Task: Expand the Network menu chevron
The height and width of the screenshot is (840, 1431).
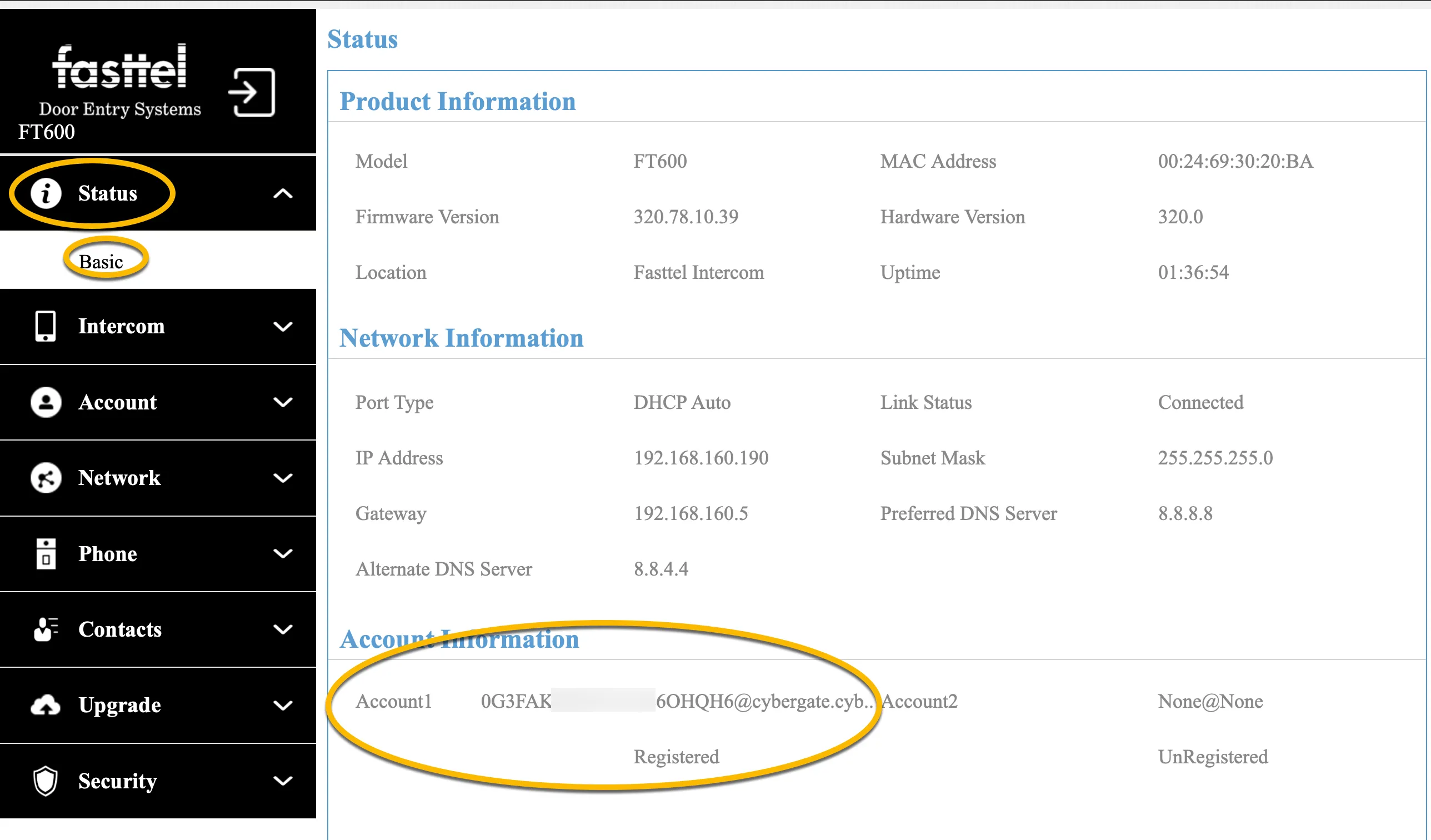Action: pos(283,478)
